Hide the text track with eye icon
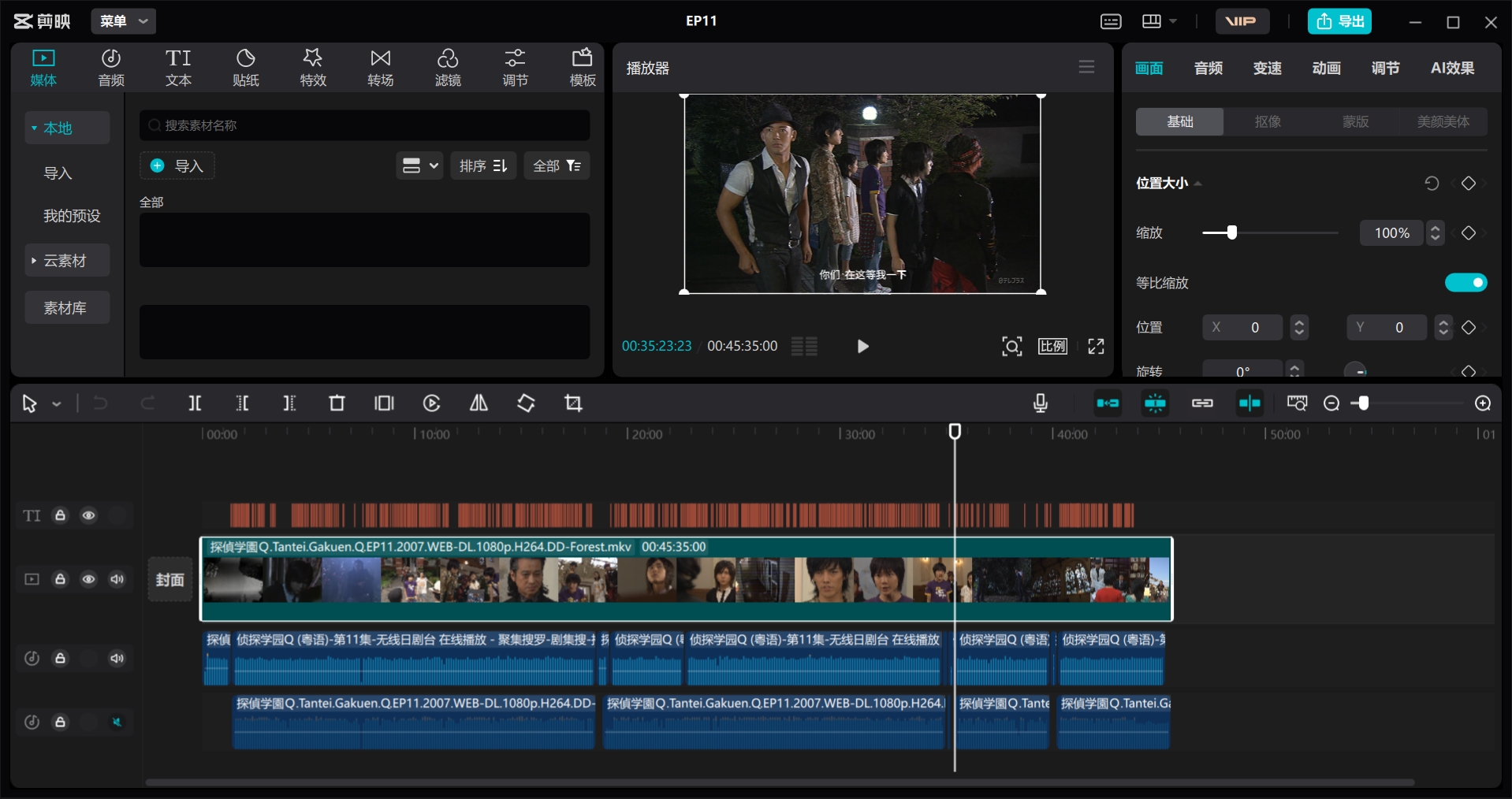 pyautogui.click(x=89, y=515)
